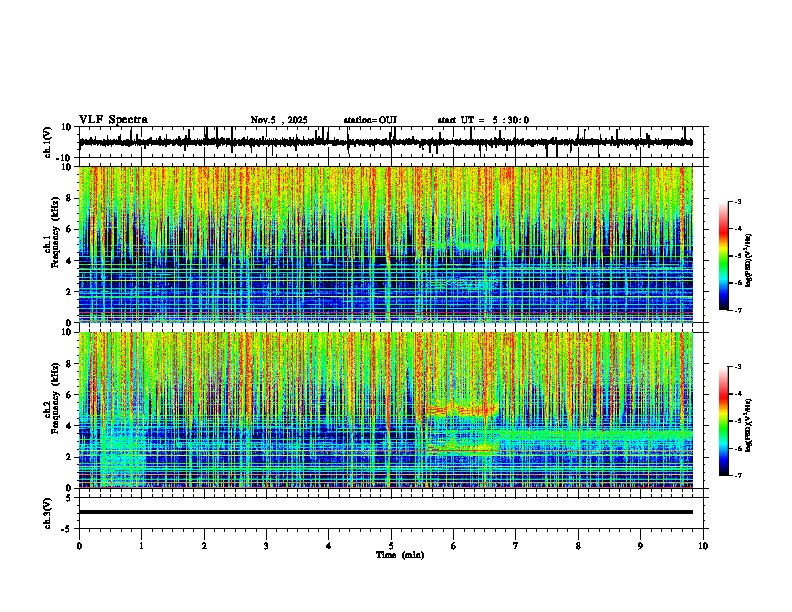Click the "ch.3(V)" axis label
This screenshot has width=792, height=612.
coord(48,513)
